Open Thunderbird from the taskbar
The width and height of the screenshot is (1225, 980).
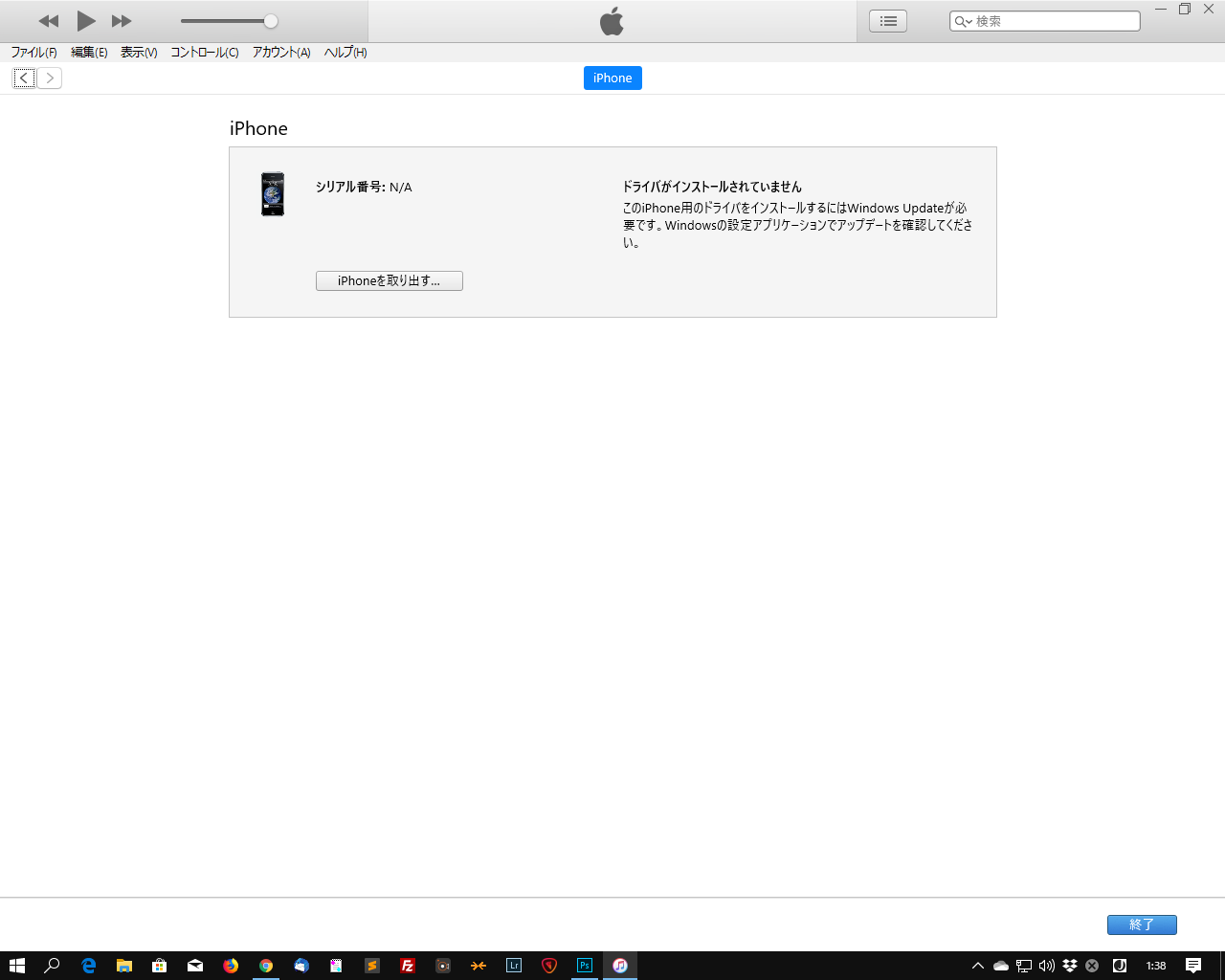point(301,966)
